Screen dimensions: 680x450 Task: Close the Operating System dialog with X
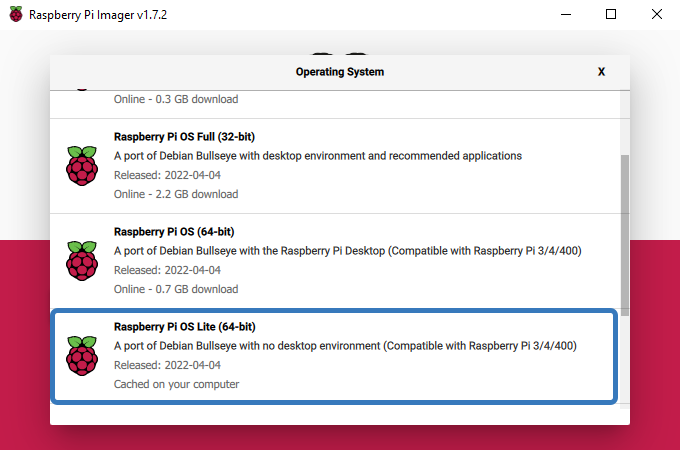click(601, 72)
